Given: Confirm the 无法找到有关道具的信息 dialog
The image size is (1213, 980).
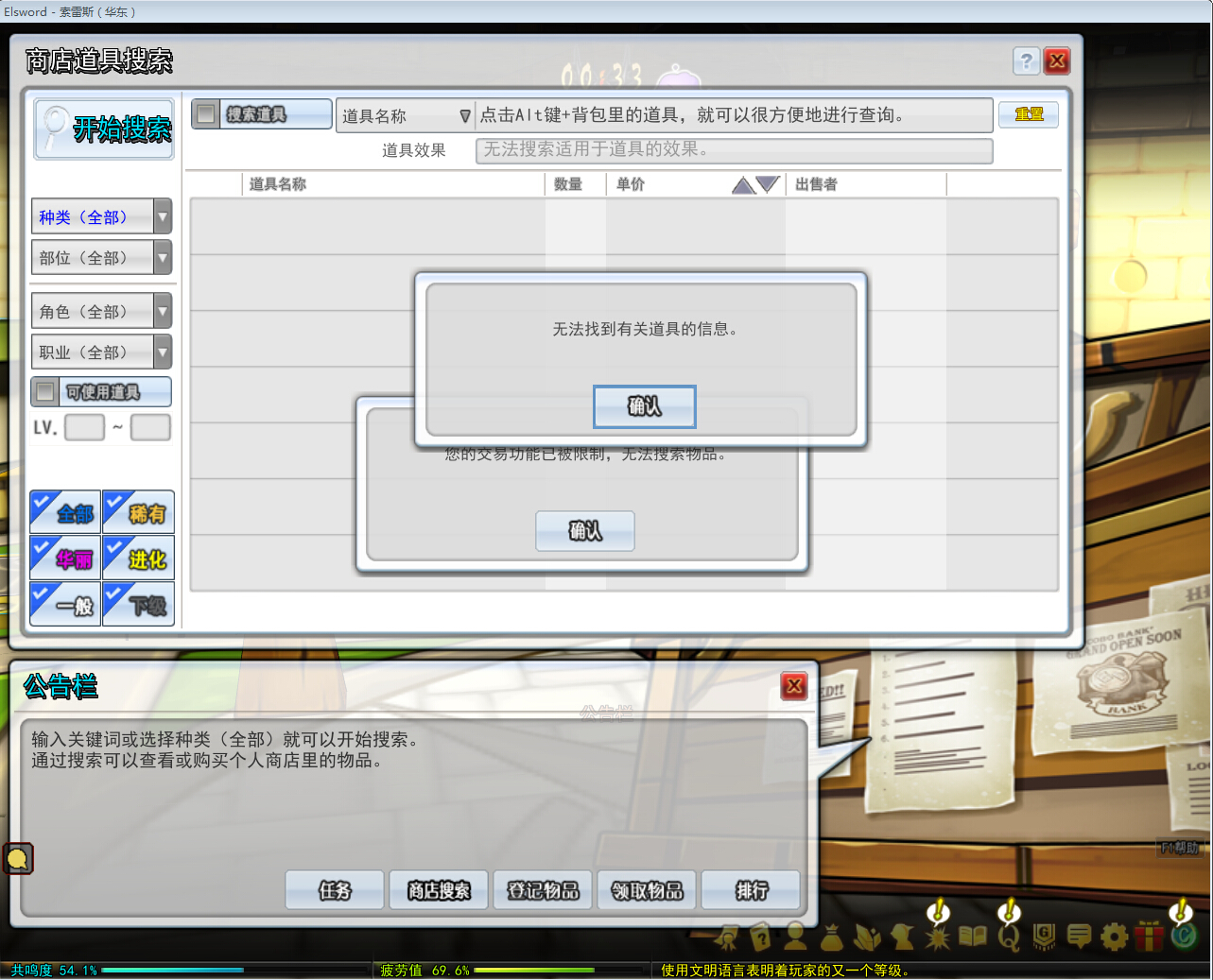Looking at the screenshot, I should (x=645, y=406).
